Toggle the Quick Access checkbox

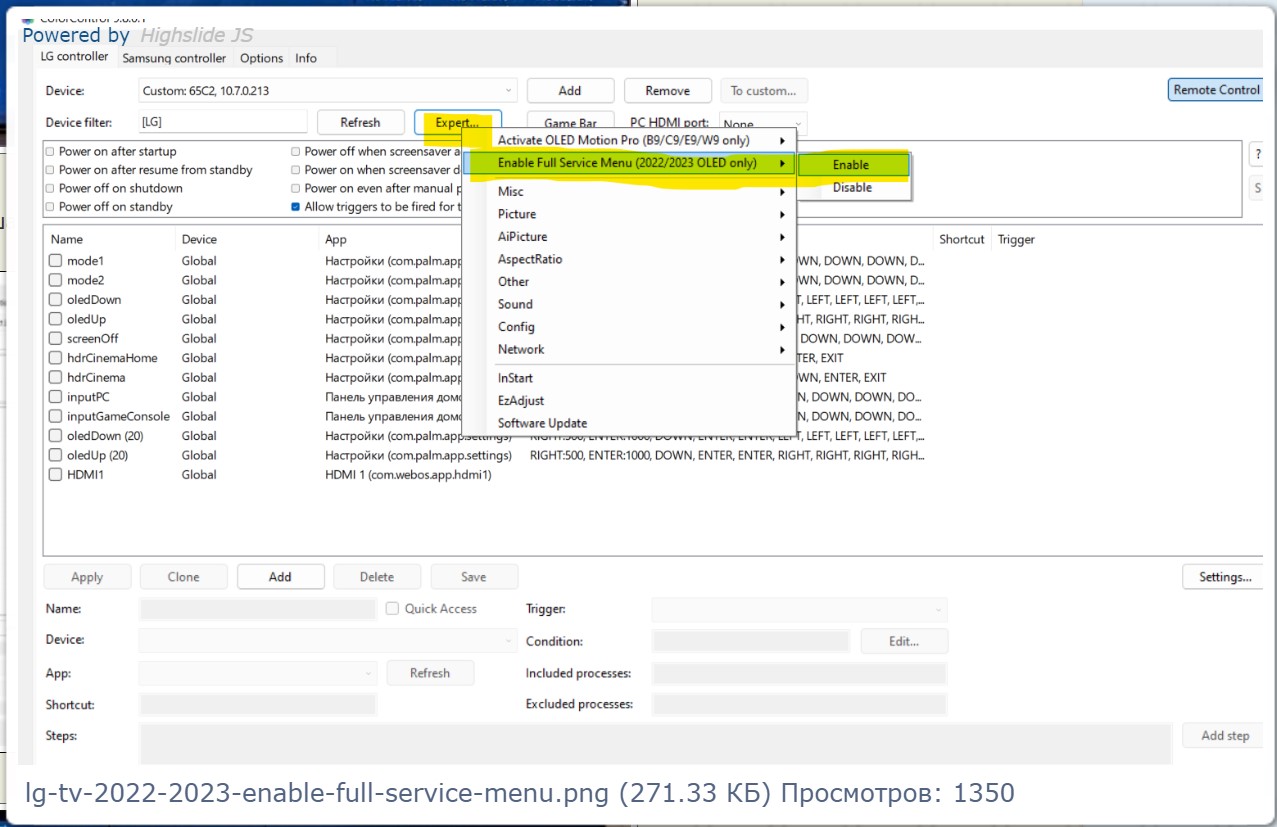(x=392, y=609)
